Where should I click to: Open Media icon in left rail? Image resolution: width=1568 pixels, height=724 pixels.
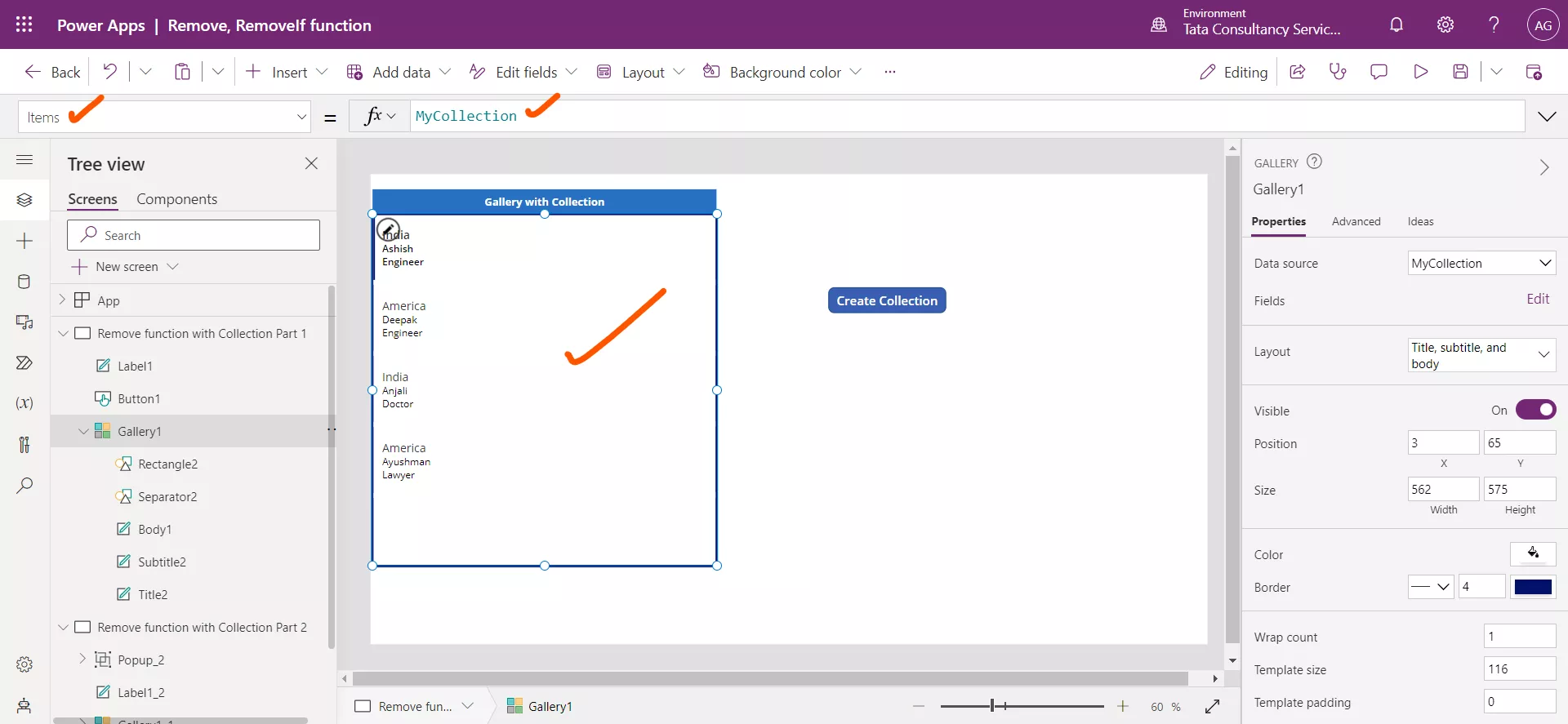[x=24, y=322]
